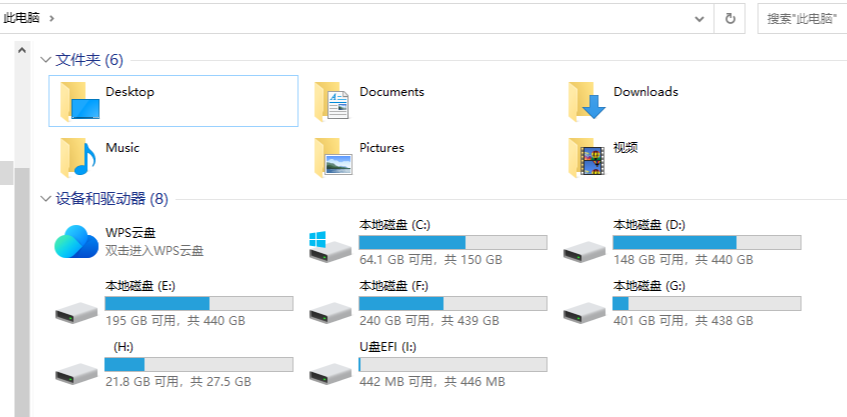Click the navigation pane scrollbar thumb
Viewport: 847px width, 417px height.
point(22,292)
